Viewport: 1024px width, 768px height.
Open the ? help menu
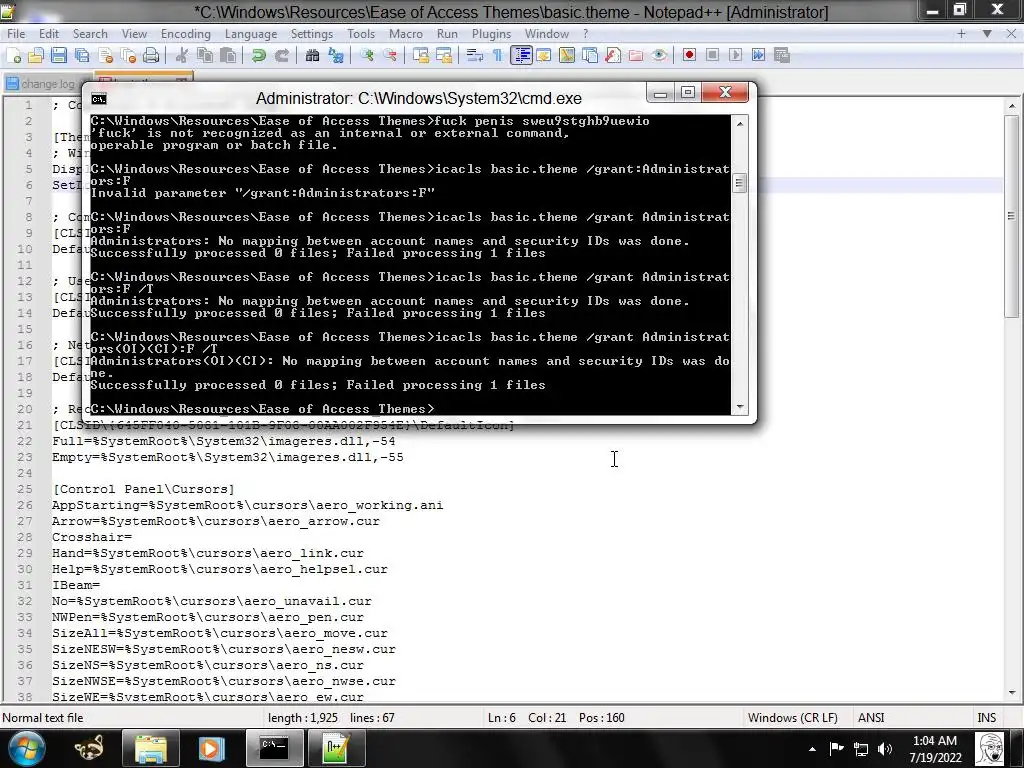(586, 34)
